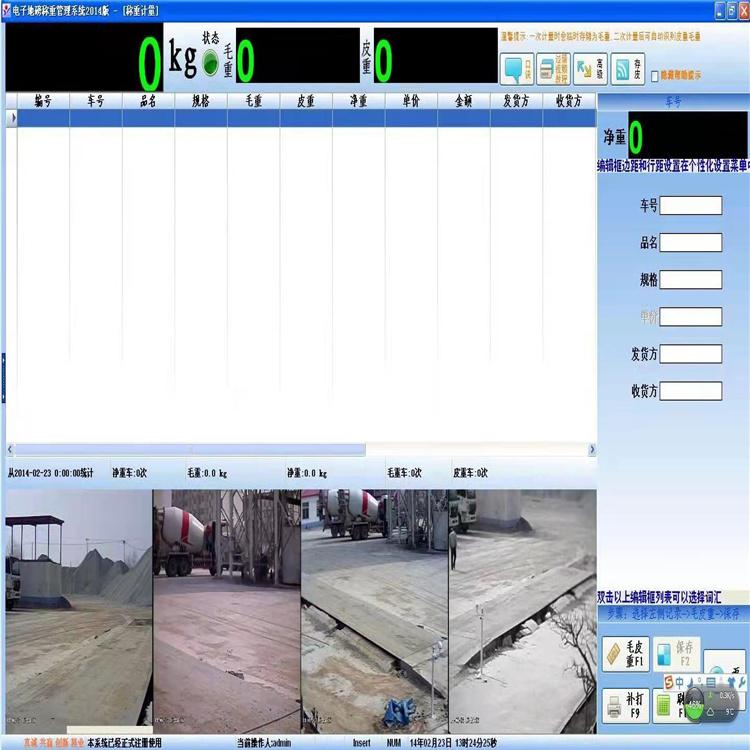Screen dimensions: 750x750
Task: Sort table by 毛重 column header
Action: [253, 101]
